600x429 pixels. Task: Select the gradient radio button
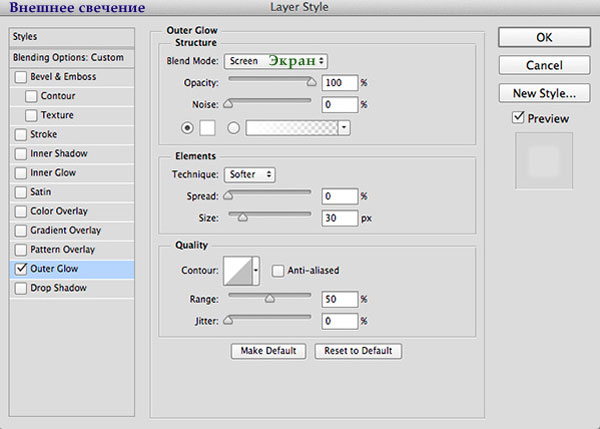[233, 127]
